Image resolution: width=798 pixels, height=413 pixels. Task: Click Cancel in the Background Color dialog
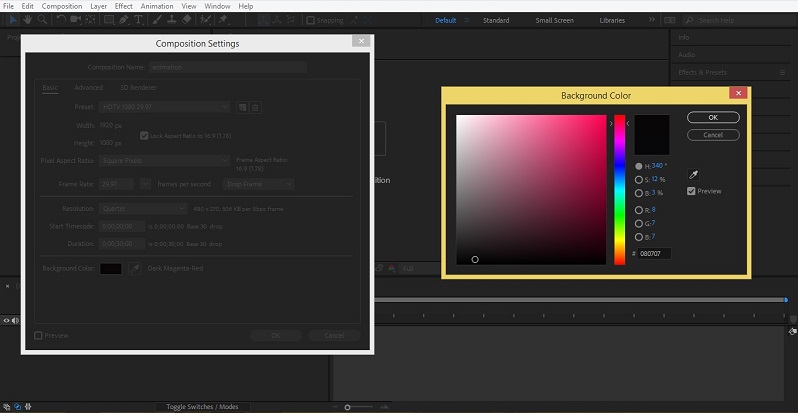pos(713,134)
